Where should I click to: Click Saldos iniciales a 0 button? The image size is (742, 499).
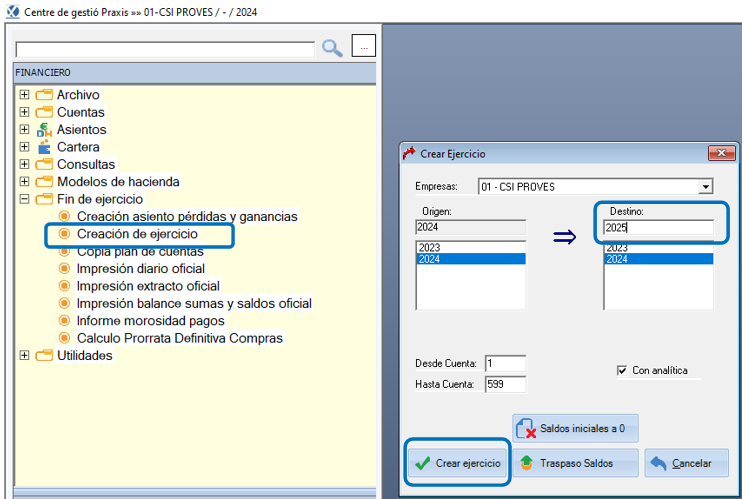pyautogui.click(x=575, y=428)
